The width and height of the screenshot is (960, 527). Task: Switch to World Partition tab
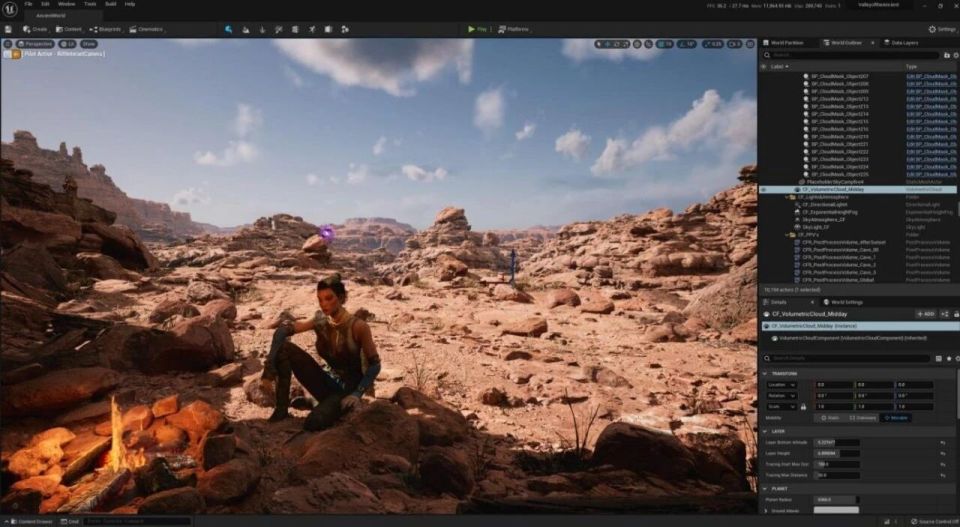[x=784, y=43]
